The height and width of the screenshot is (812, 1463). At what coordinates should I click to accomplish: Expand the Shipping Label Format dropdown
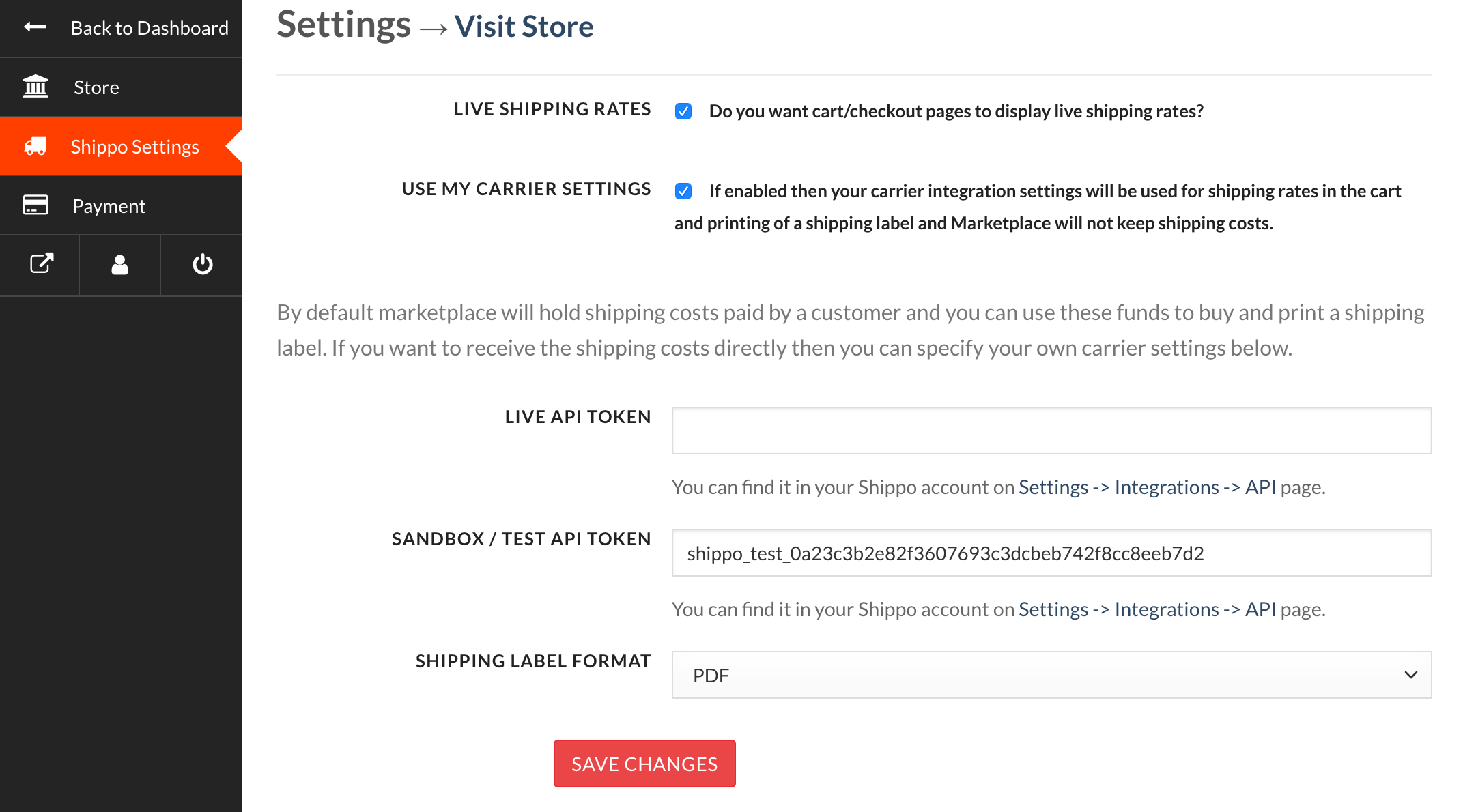[1051, 675]
